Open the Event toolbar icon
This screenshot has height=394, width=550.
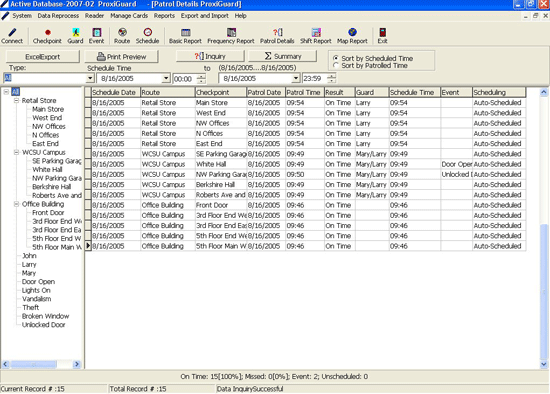[x=96, y=36]
